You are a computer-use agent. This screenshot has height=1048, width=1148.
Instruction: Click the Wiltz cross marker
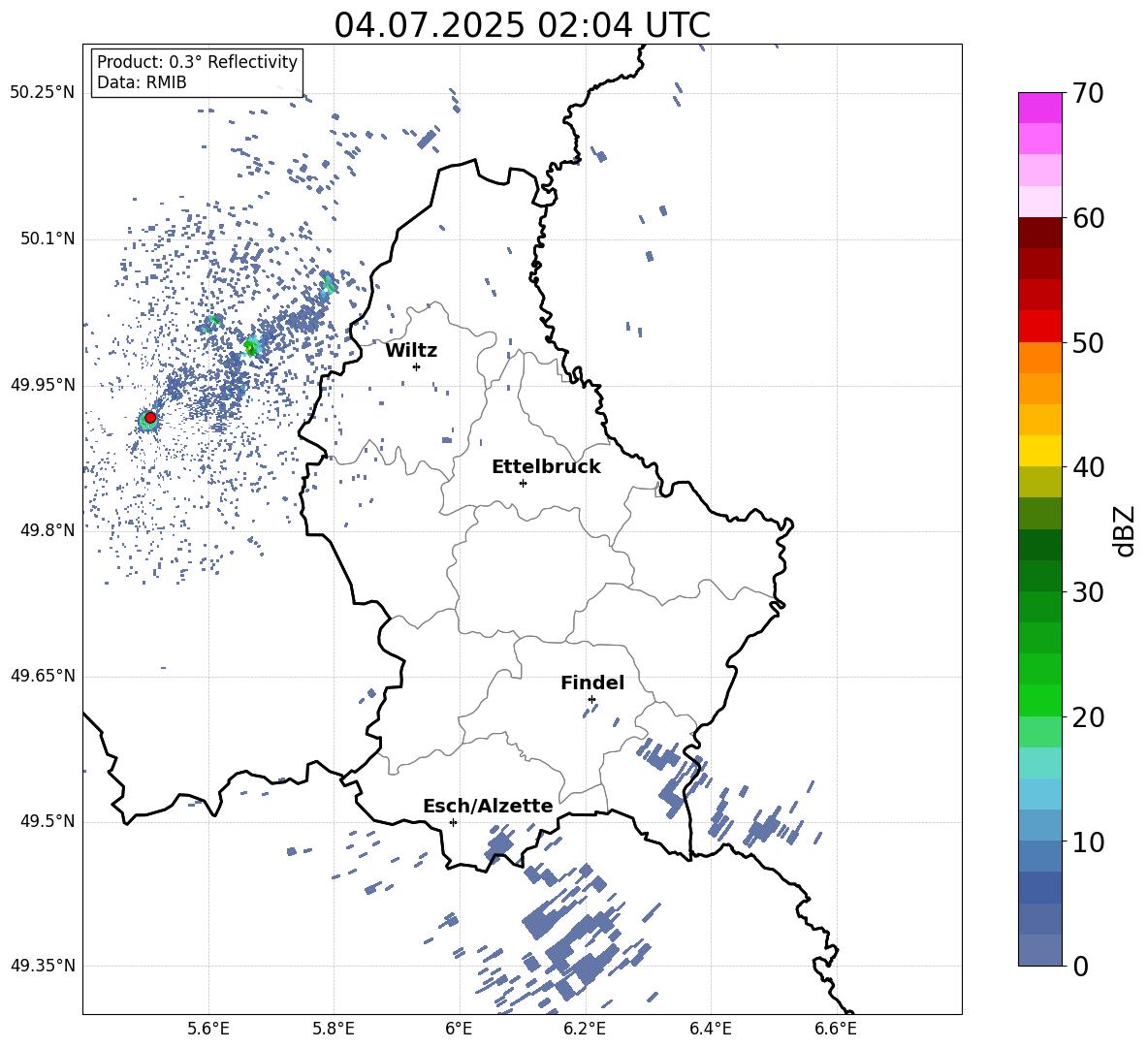tap(417, 366)
